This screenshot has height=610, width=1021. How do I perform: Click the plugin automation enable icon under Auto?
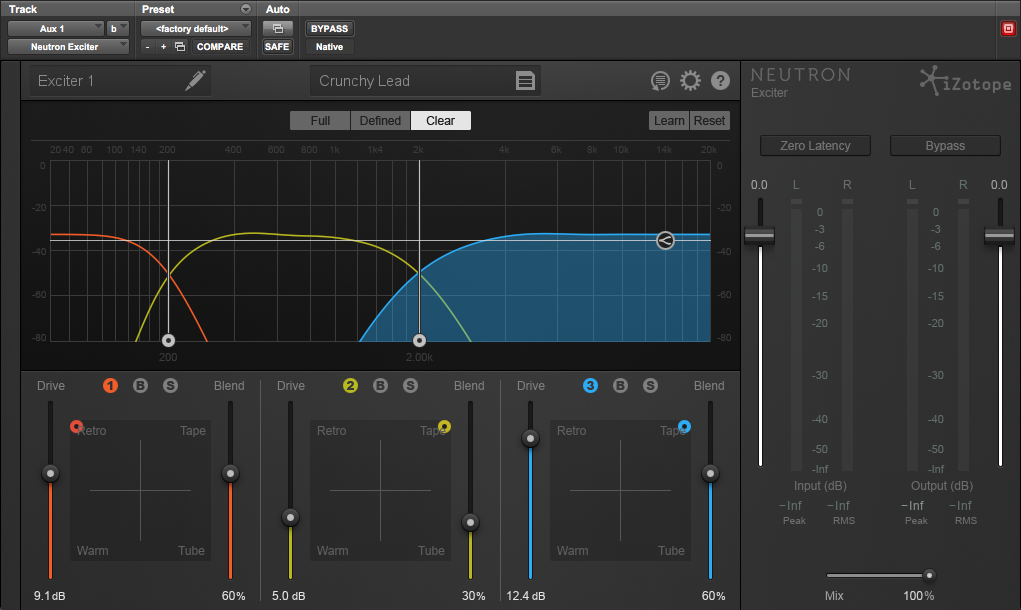pos(277,28)
